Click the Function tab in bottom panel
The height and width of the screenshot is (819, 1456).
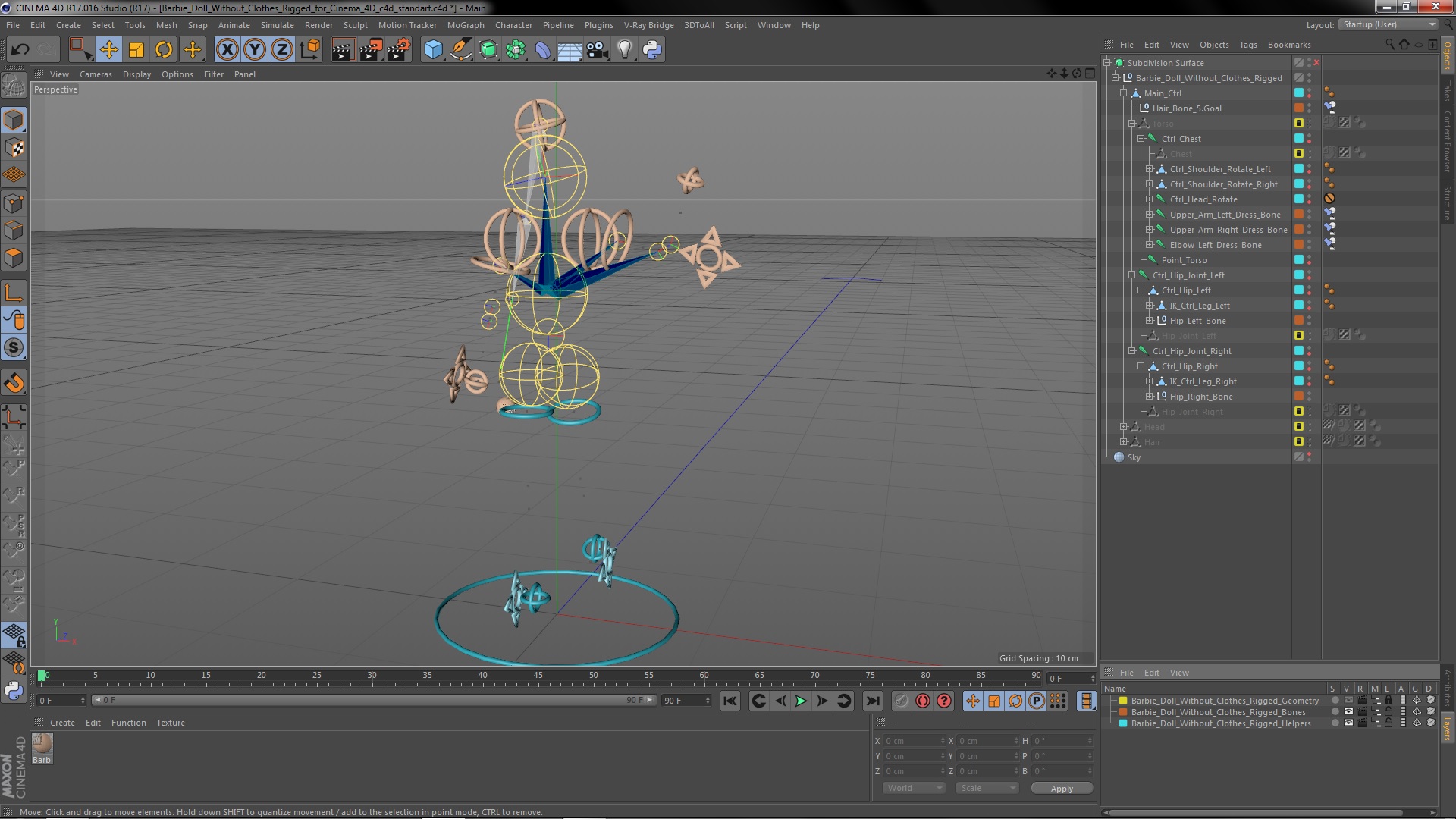pyautogui.click(x=128, y=722)
